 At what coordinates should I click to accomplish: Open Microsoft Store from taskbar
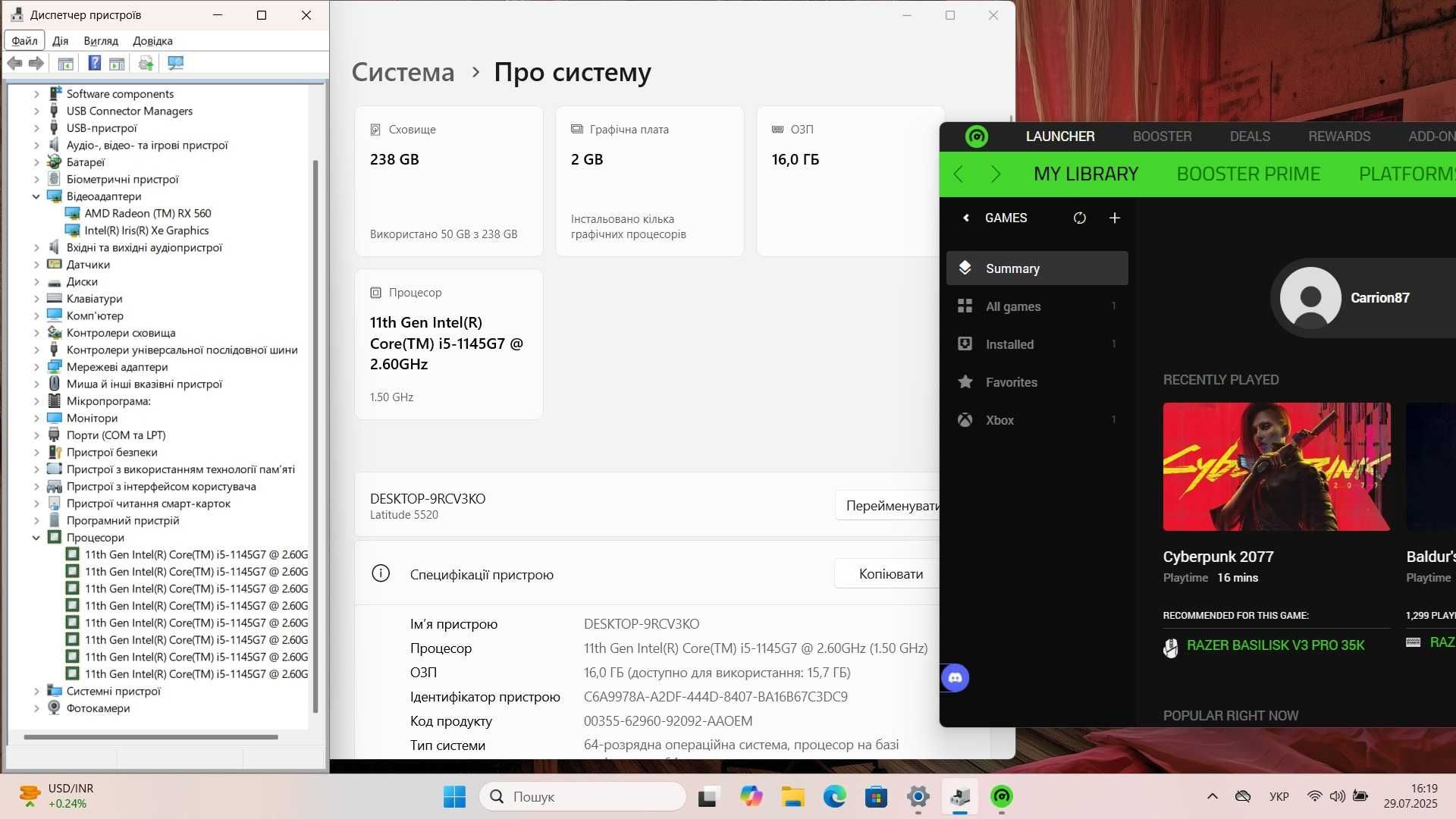coord(876,796)
